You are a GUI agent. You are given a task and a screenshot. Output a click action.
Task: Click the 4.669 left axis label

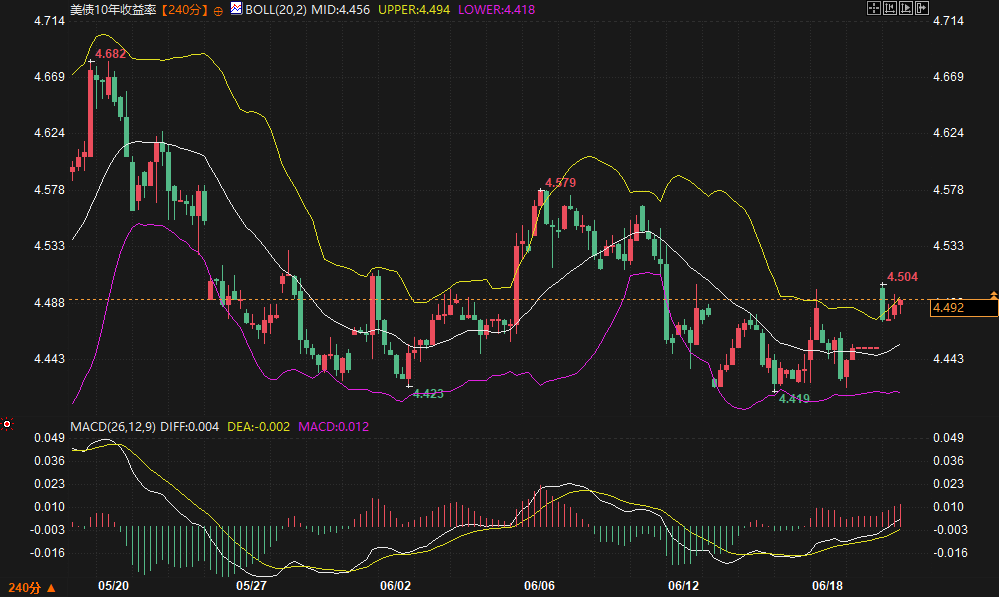coord(49,77)
